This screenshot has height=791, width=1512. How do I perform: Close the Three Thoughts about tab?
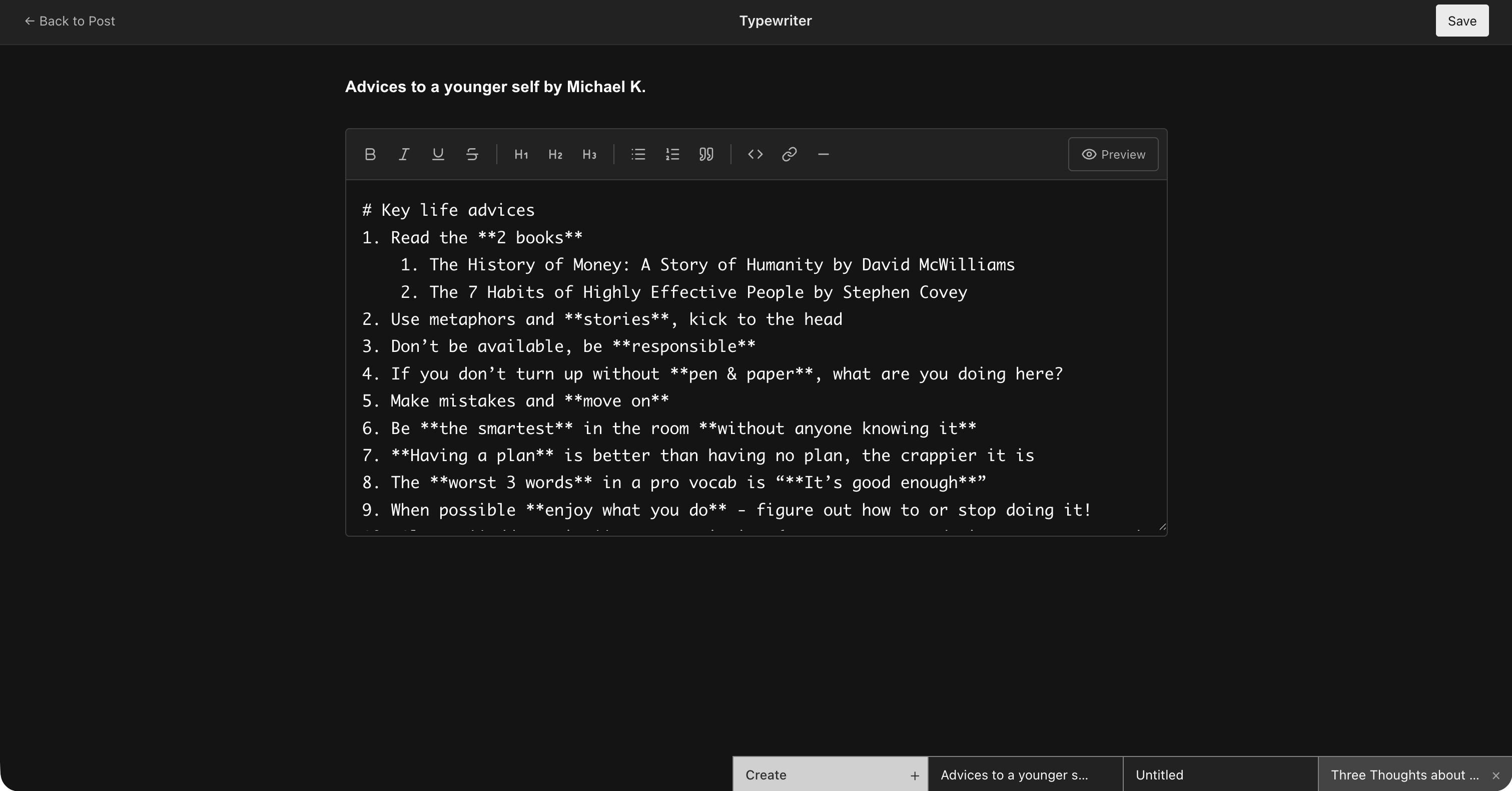1495,776
